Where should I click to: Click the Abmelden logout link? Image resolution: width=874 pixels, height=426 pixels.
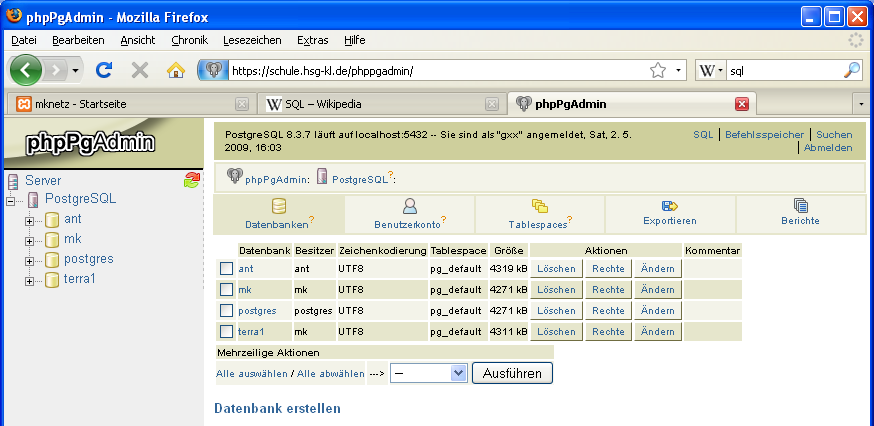pyautogui.click(x=828, y=148)
